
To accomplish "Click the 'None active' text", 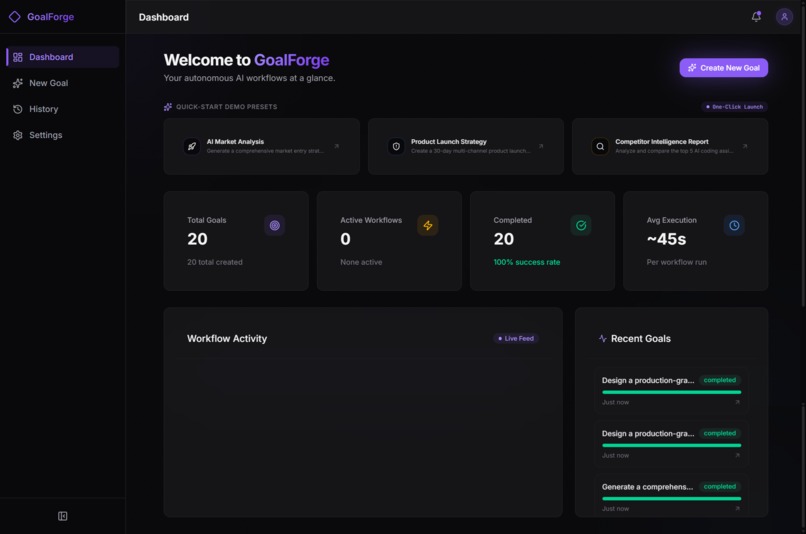I will coord(361,262).
